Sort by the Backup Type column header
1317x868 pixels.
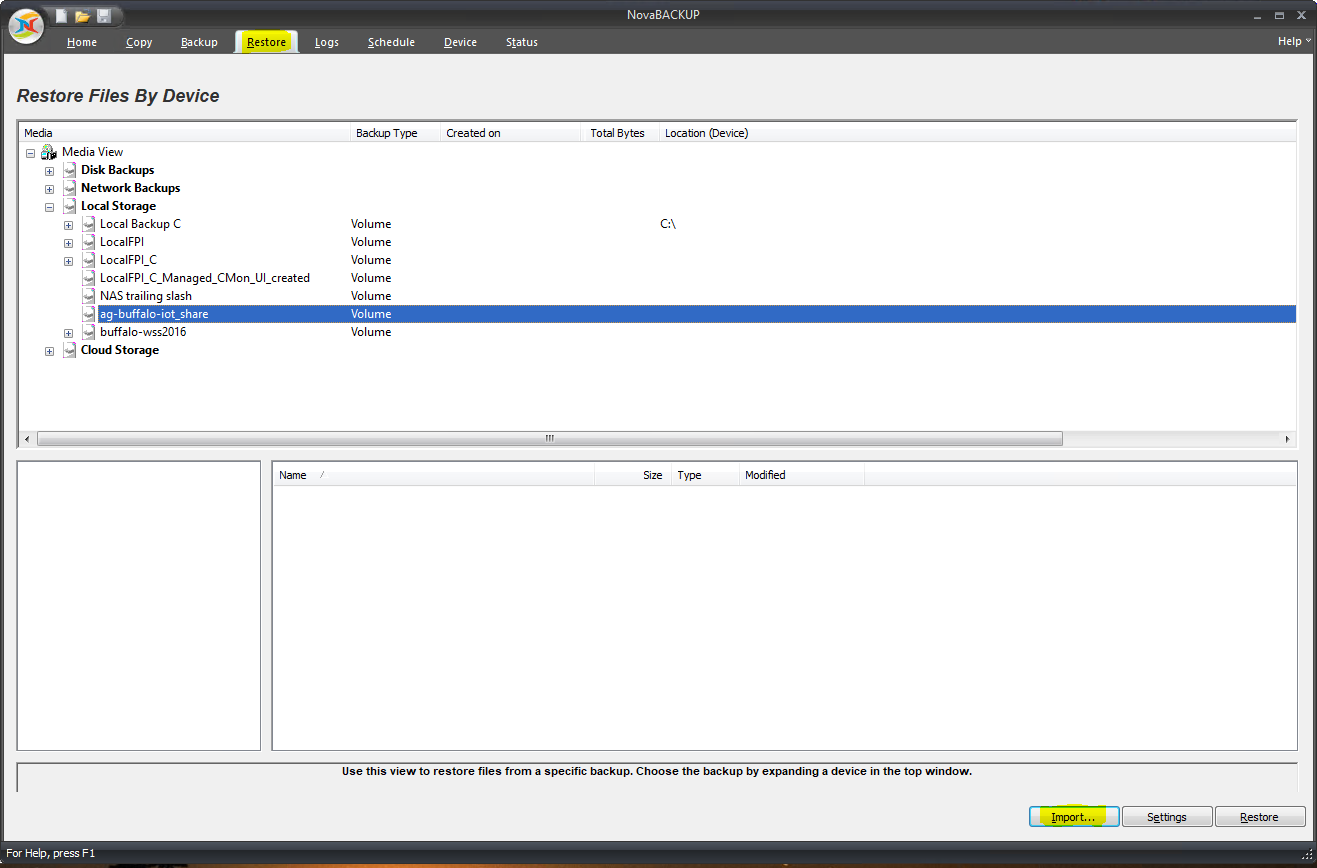tap(396, 133)
